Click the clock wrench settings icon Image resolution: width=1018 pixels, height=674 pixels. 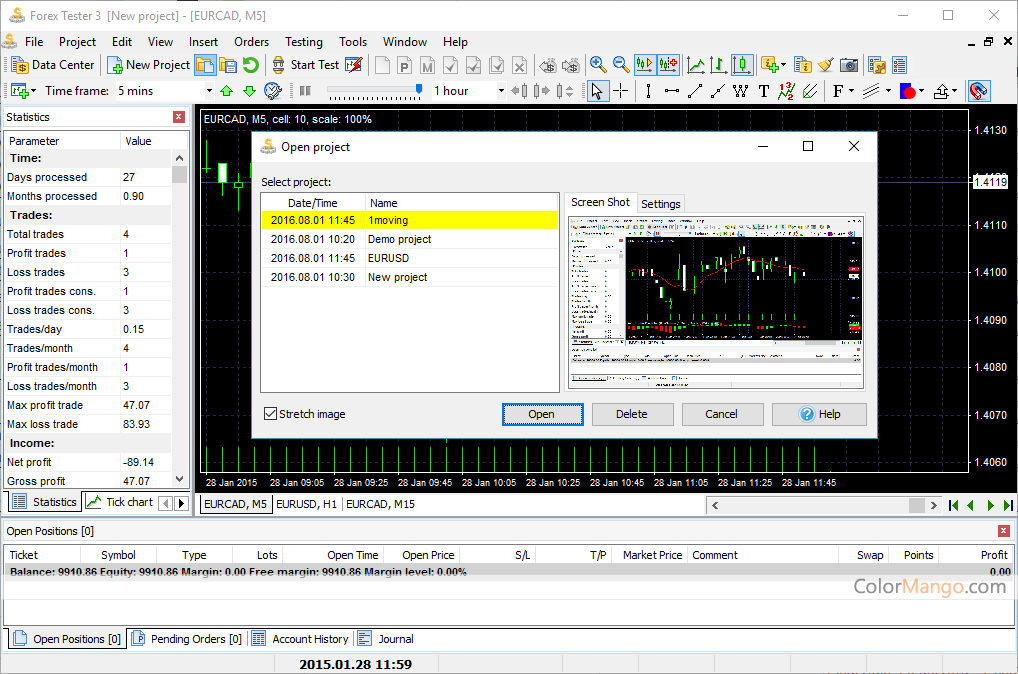coord(273,91)
